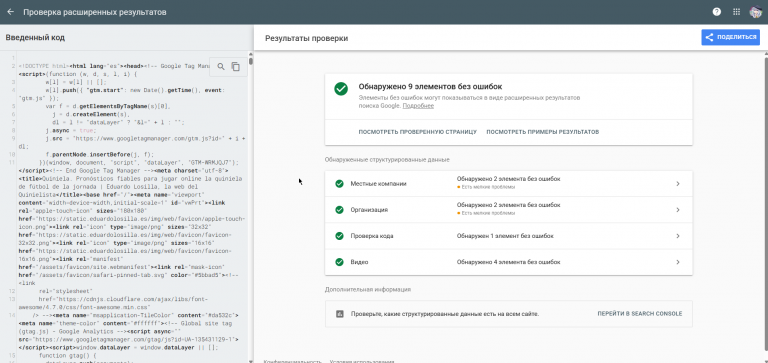Screen dimensions: 768x363
Task: Click 'Проверка расширенных результатов' title
Action: 95,12
